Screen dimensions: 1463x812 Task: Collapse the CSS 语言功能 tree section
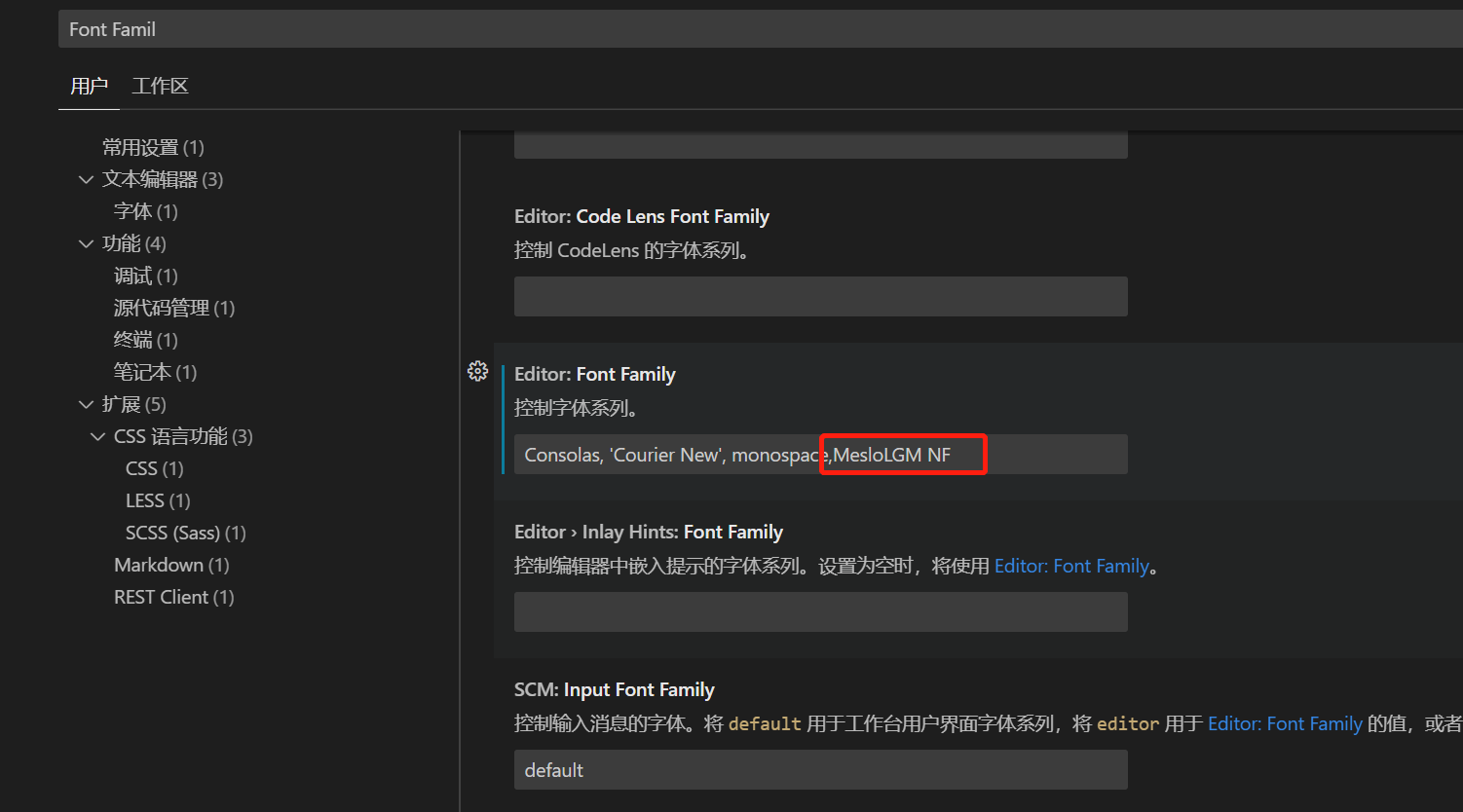(96, 436)
